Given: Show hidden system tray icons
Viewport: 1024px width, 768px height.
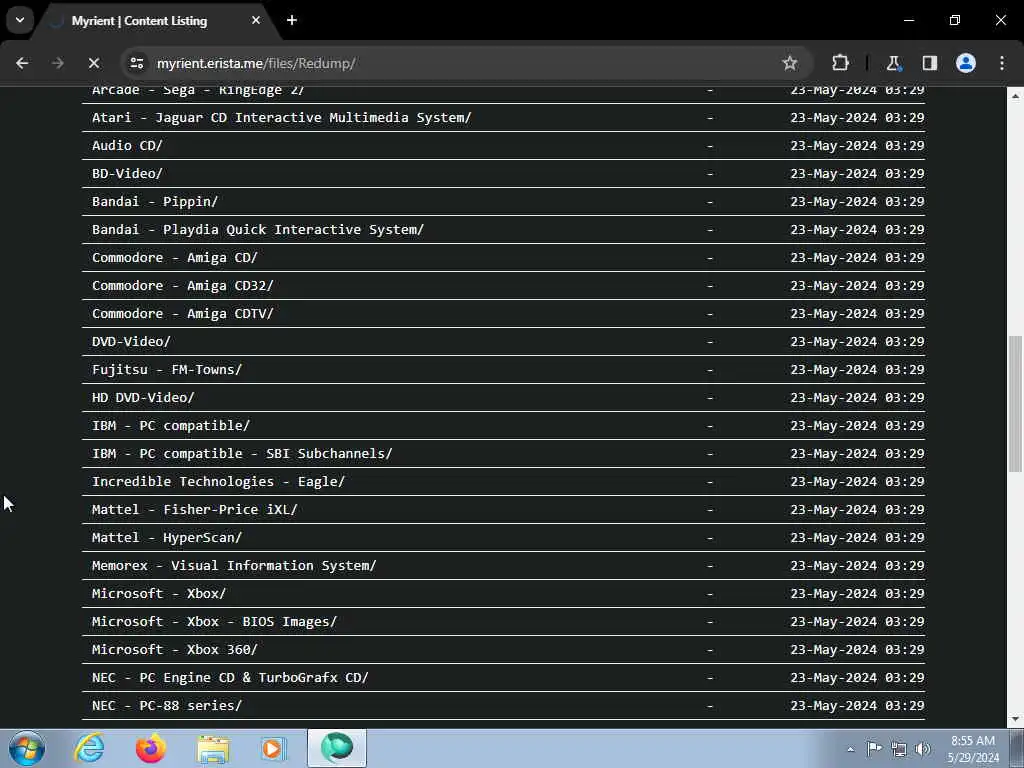Looking at the screenshot, I should 850,749.
